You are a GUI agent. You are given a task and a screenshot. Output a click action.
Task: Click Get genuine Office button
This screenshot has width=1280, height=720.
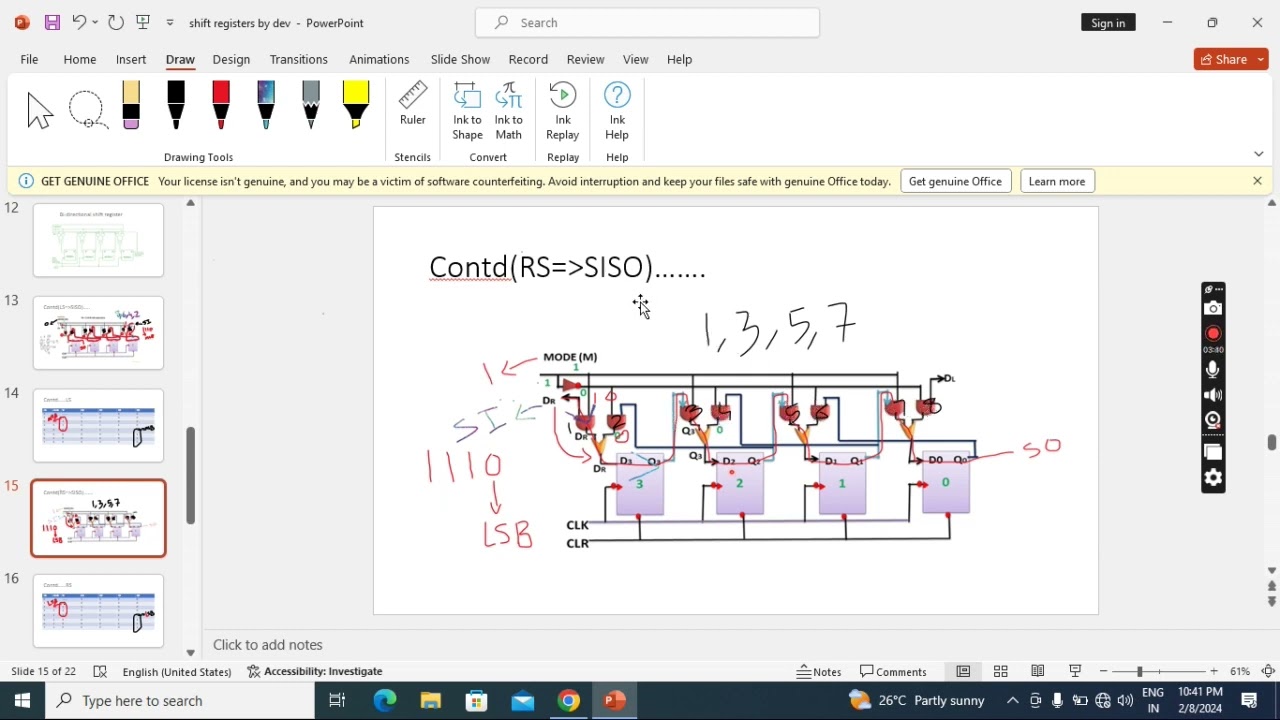(955, 181)
